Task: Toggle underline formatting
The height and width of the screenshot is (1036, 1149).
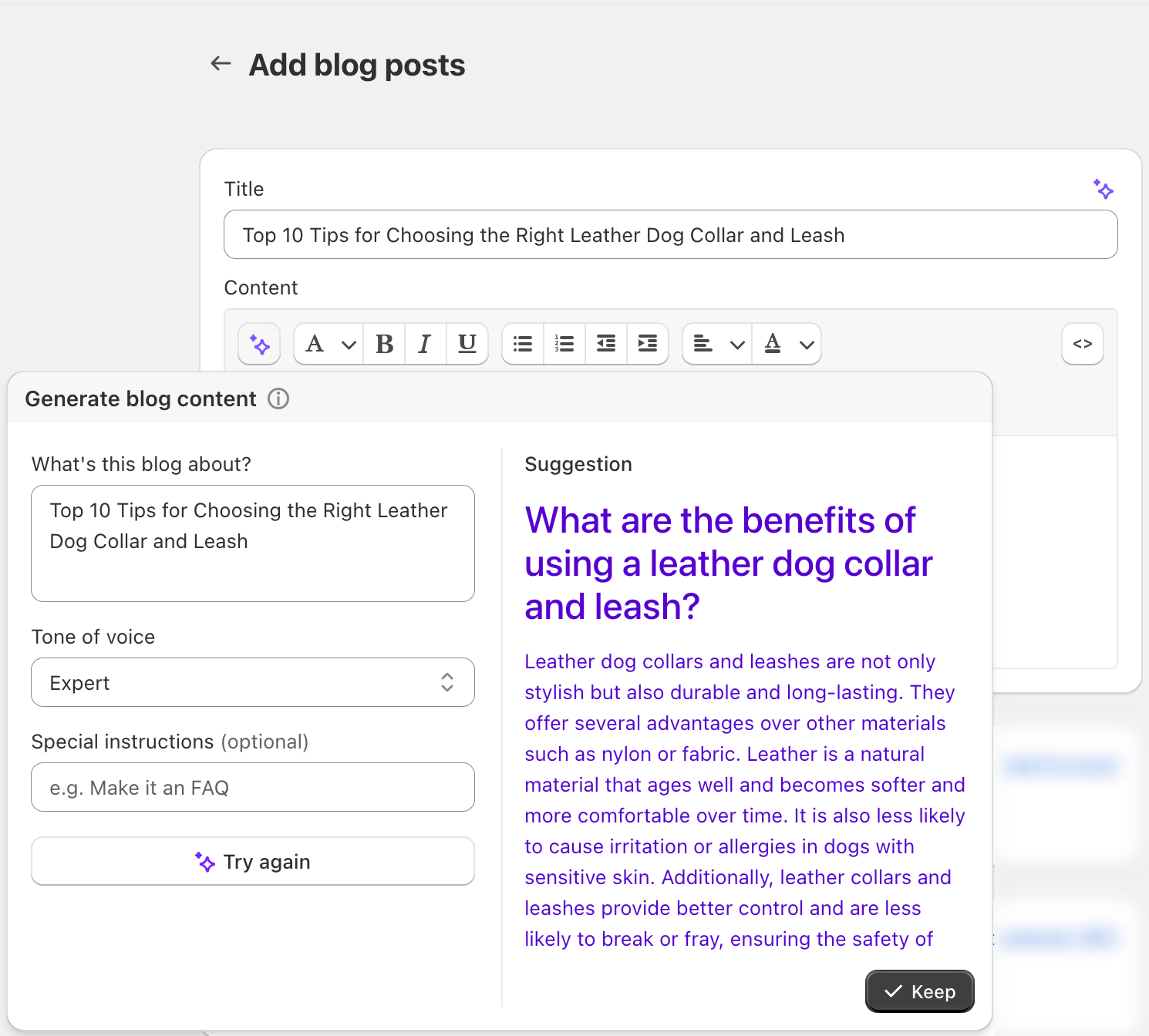Action: 467,344
